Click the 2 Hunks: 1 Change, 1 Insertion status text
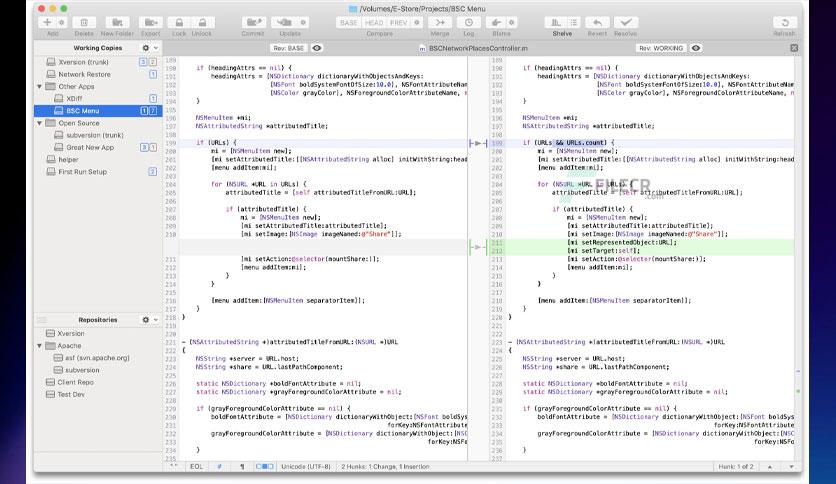Screen dimensions: 836x484 tap(385, 467)
